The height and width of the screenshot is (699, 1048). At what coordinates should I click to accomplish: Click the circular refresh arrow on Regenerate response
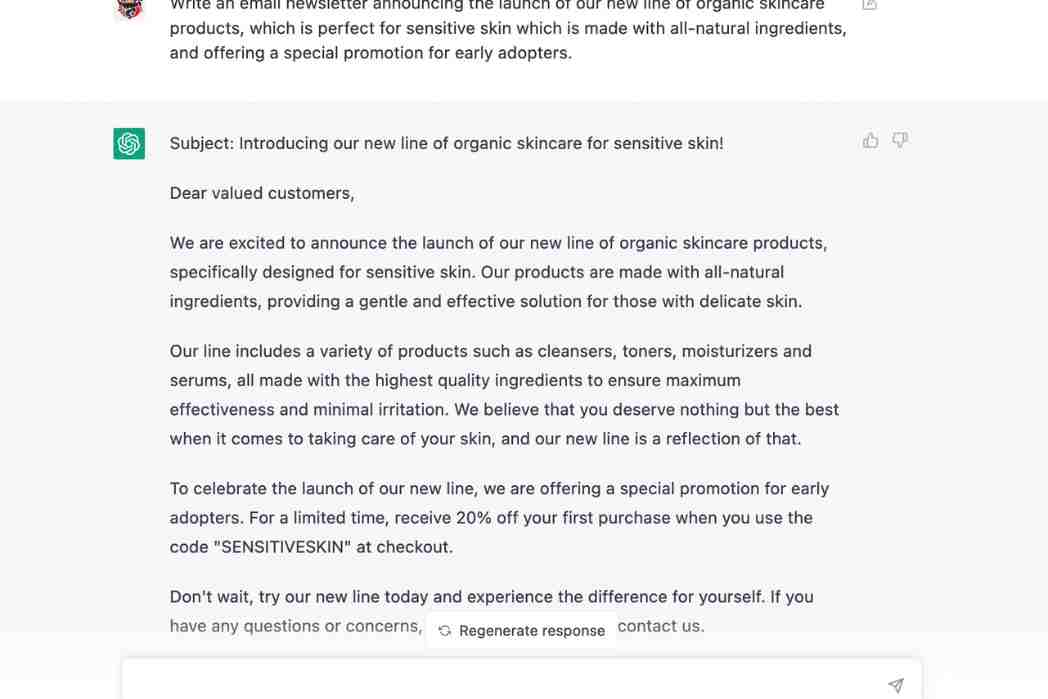click(x=444, y=630)
